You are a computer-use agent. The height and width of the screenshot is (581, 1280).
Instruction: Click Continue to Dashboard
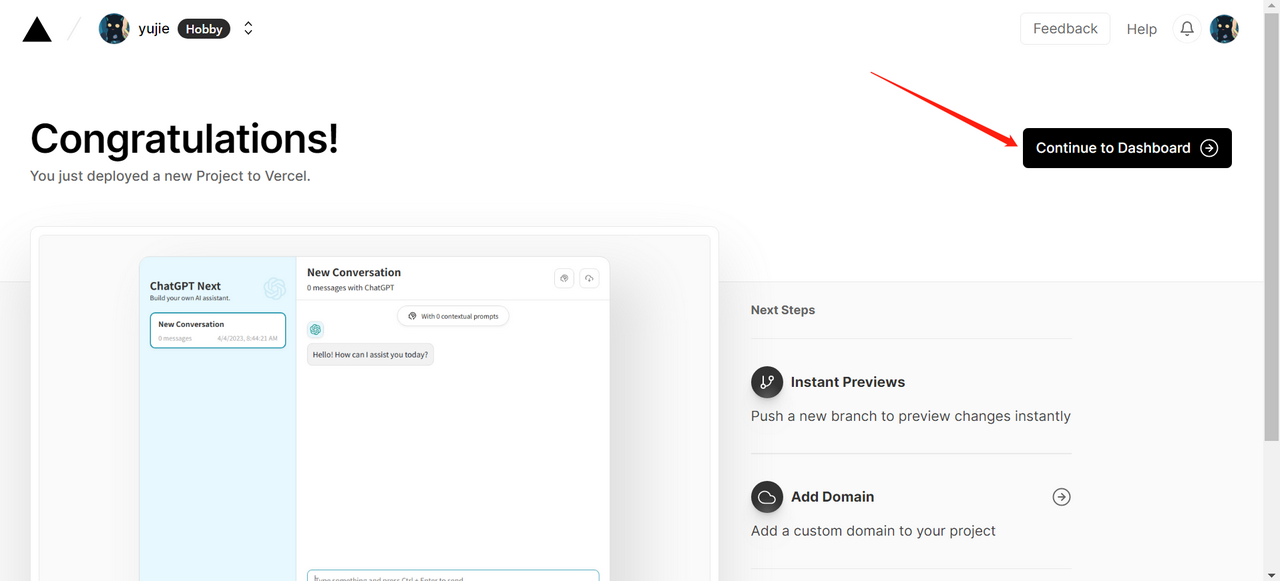coord(1127,148)
